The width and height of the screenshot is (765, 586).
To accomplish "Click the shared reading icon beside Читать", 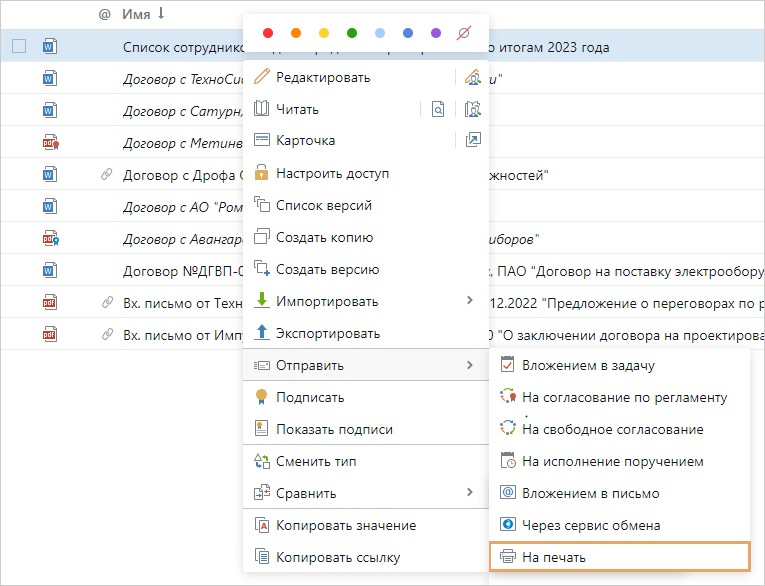I will click(x=473, y=110).
